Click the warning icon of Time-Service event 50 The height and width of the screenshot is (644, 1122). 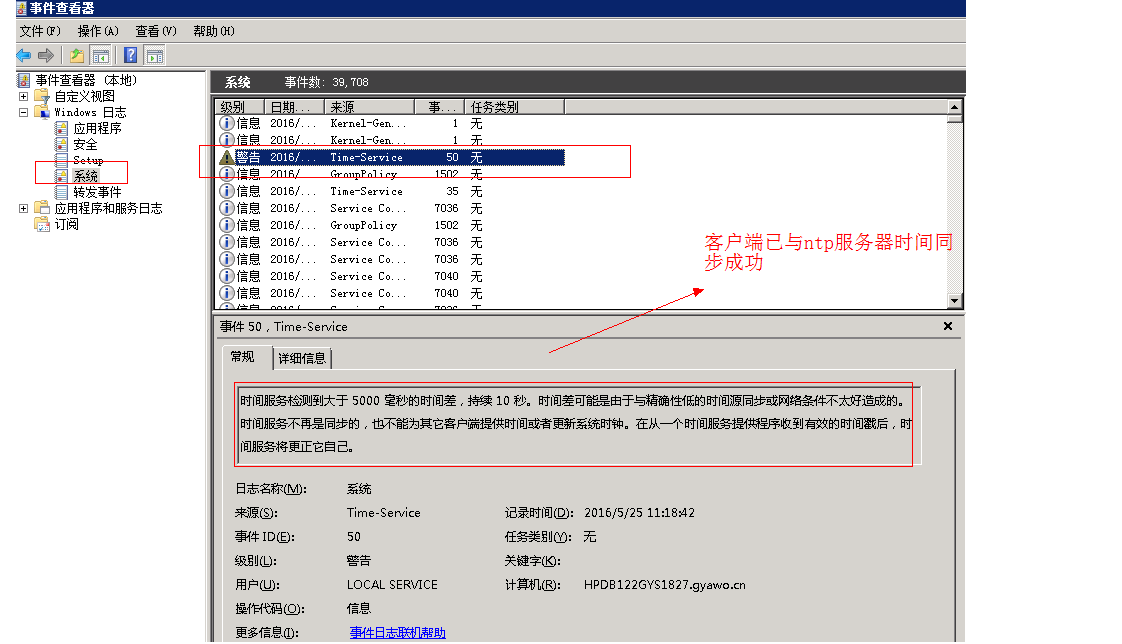(x=227, y=157)
